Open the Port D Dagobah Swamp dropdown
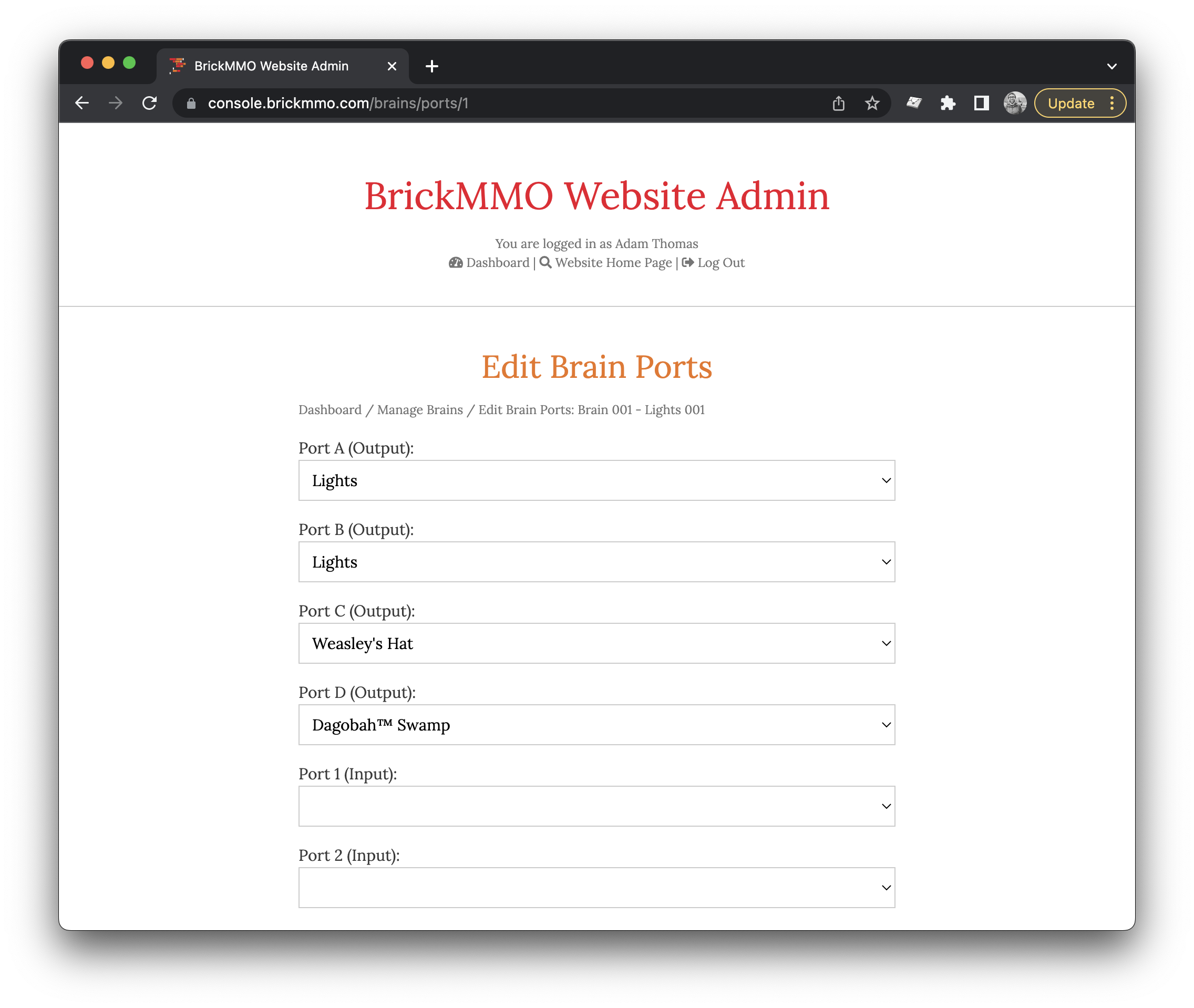 596,725
